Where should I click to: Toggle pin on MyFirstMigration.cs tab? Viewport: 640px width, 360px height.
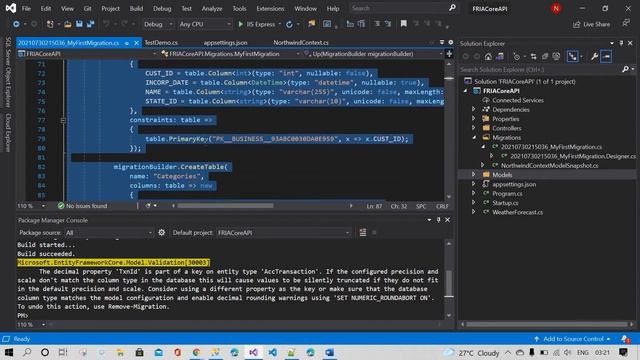pos(127,43)
